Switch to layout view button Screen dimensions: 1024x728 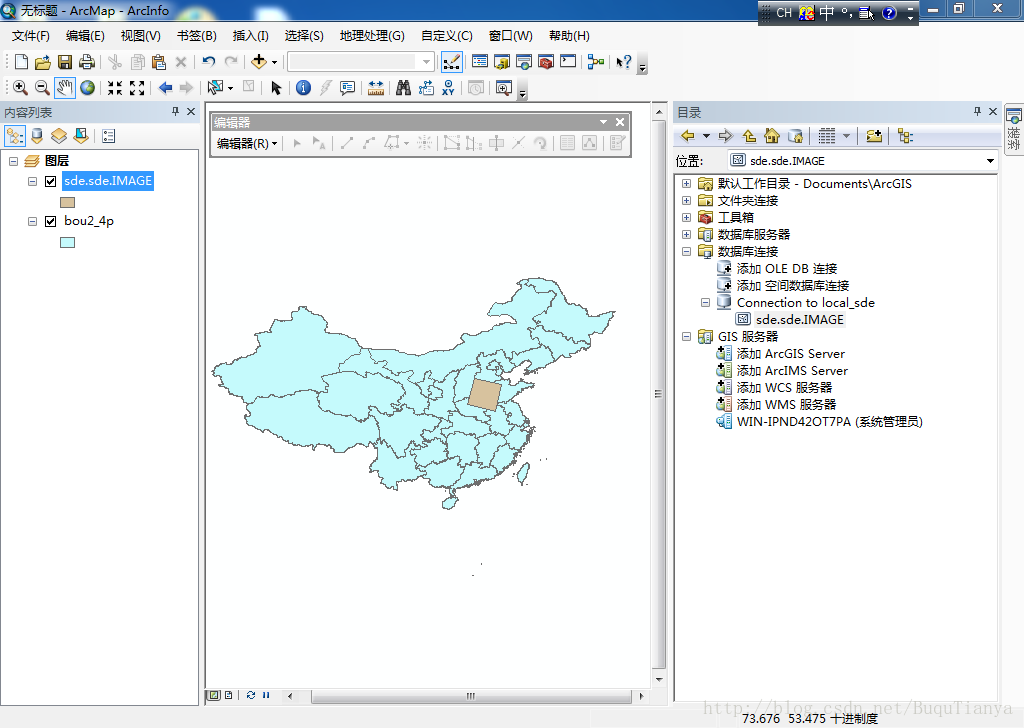click(x=228, y=695)
